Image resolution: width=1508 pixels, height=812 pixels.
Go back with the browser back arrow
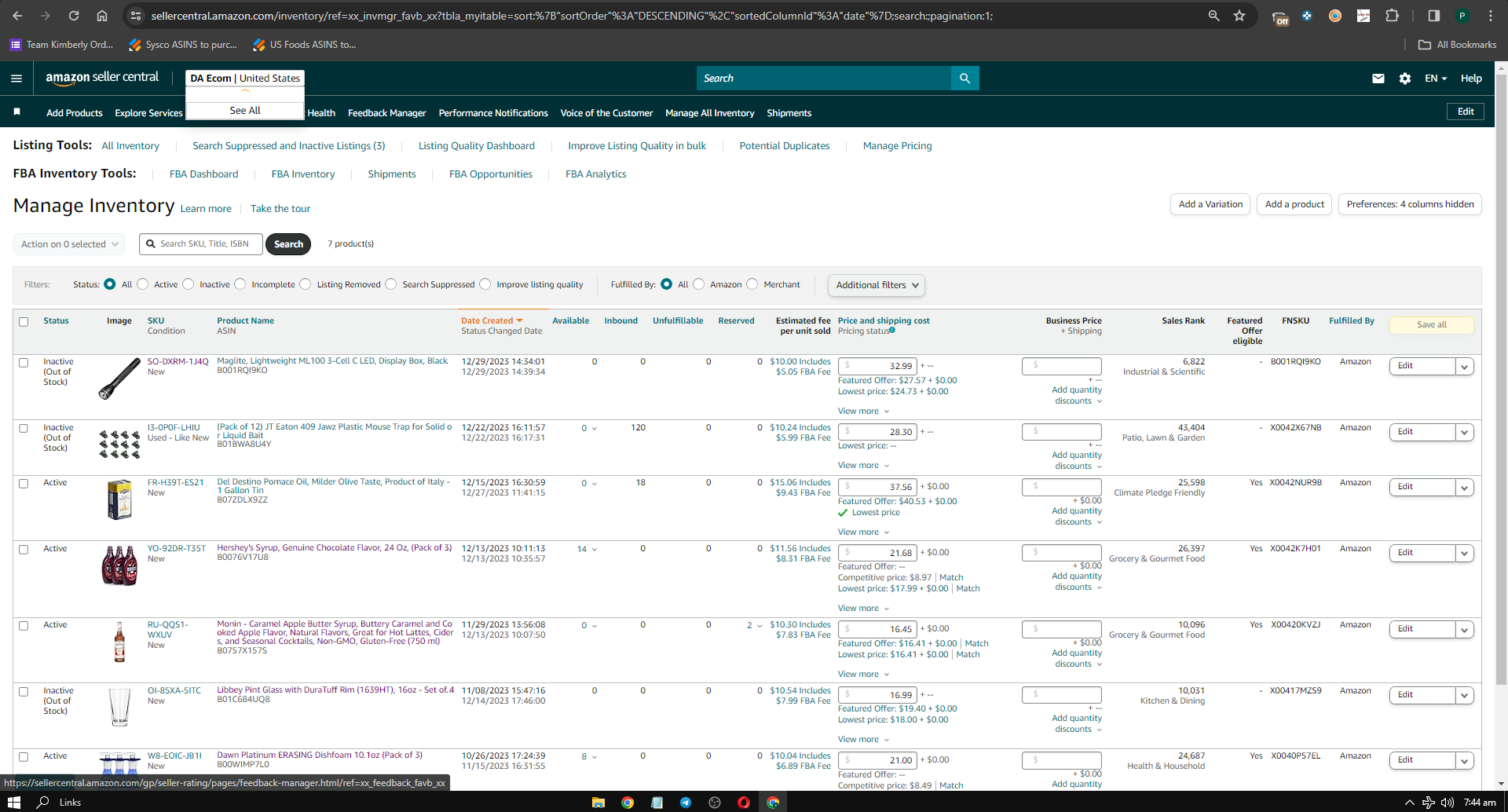coord(17,16)
